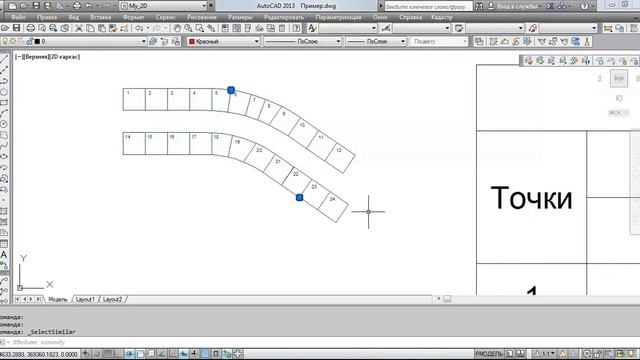Click the binoculars search icon
This screenshot has height=360, width=640.
(x=479, y=6)
